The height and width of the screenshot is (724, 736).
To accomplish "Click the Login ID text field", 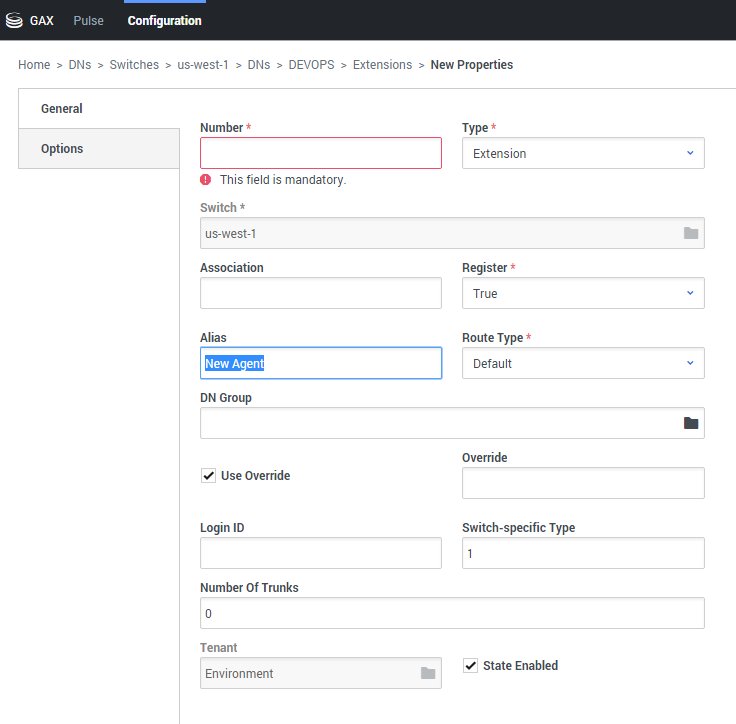I will click(320, 553).
